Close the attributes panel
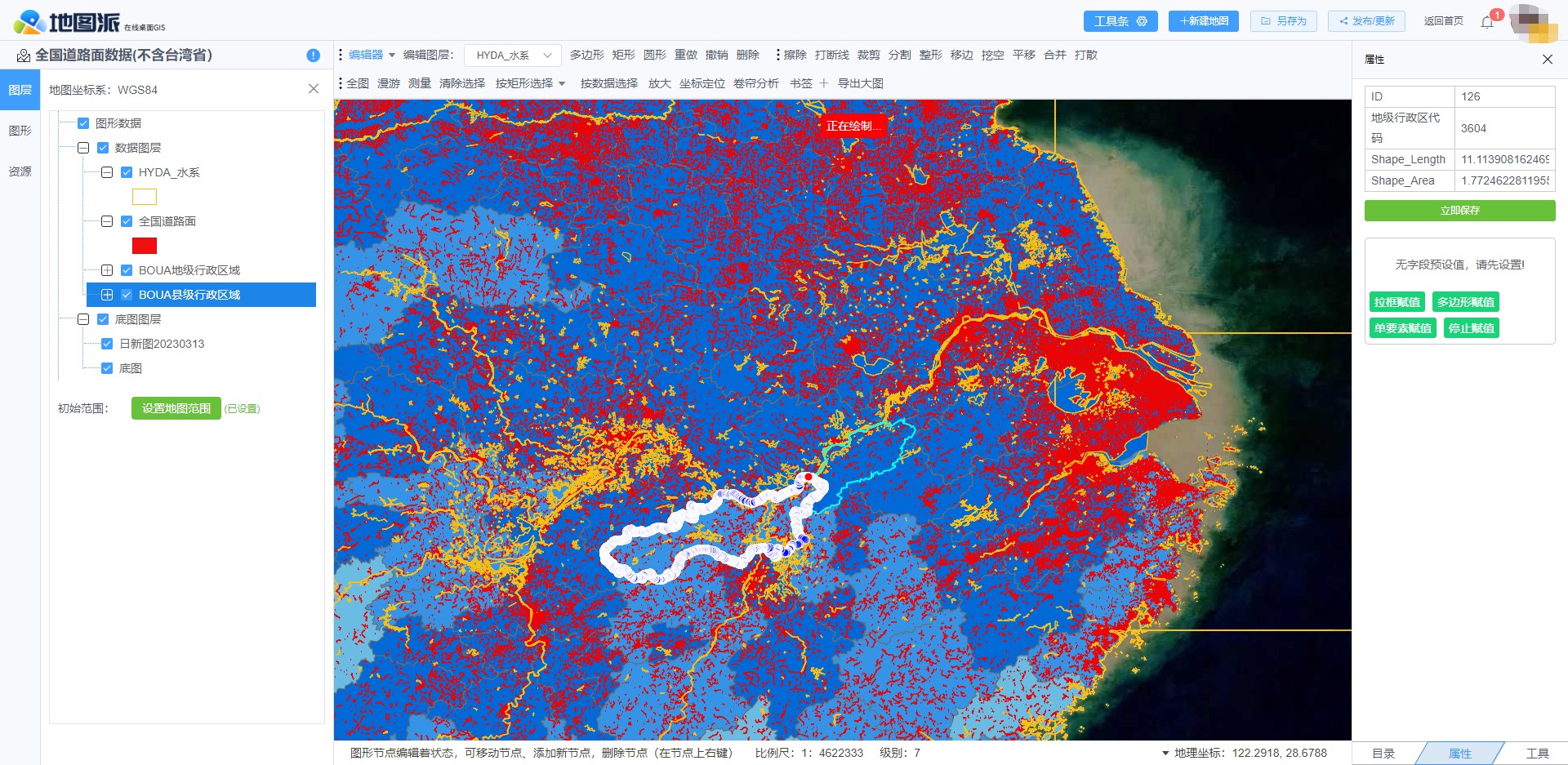 pos(1548,60)
